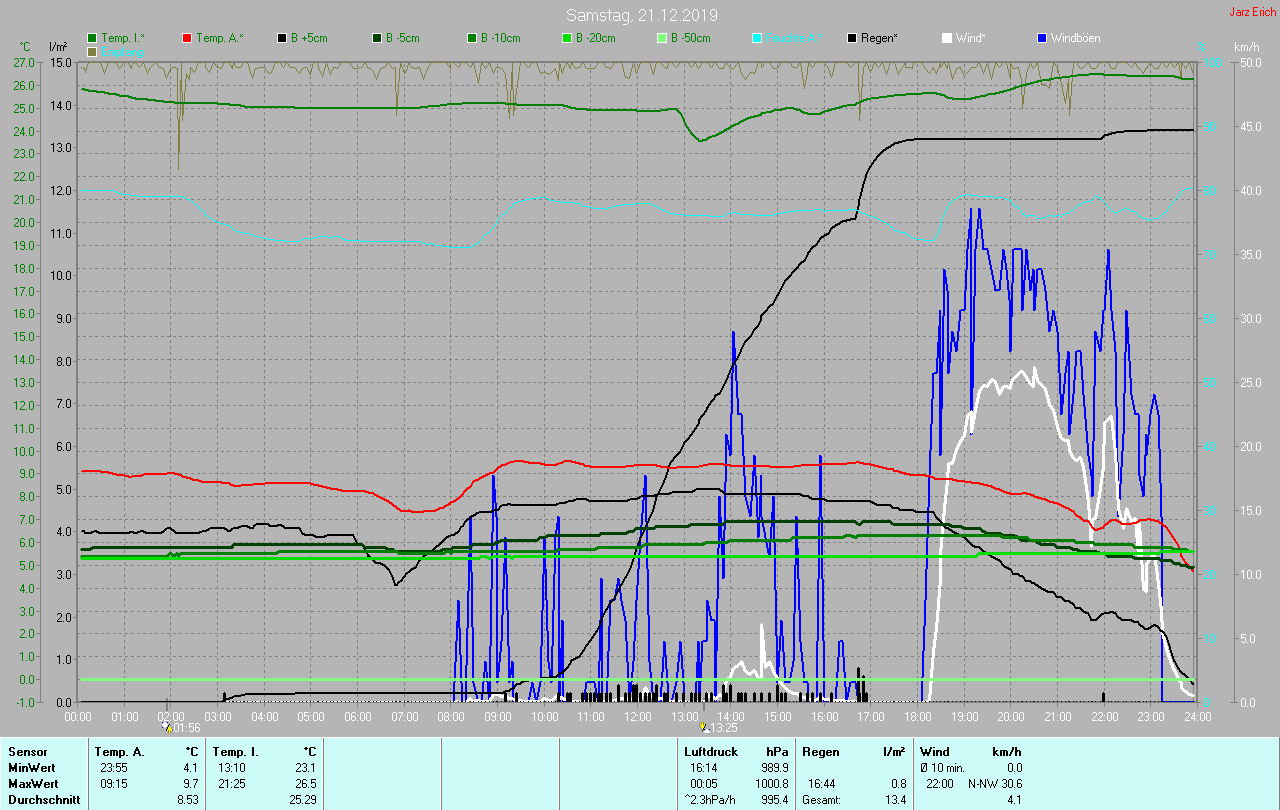Viewport: 1280px width, 810px height.
Task: Click the "B -20cm" legend label
Action: pos(595,38)
